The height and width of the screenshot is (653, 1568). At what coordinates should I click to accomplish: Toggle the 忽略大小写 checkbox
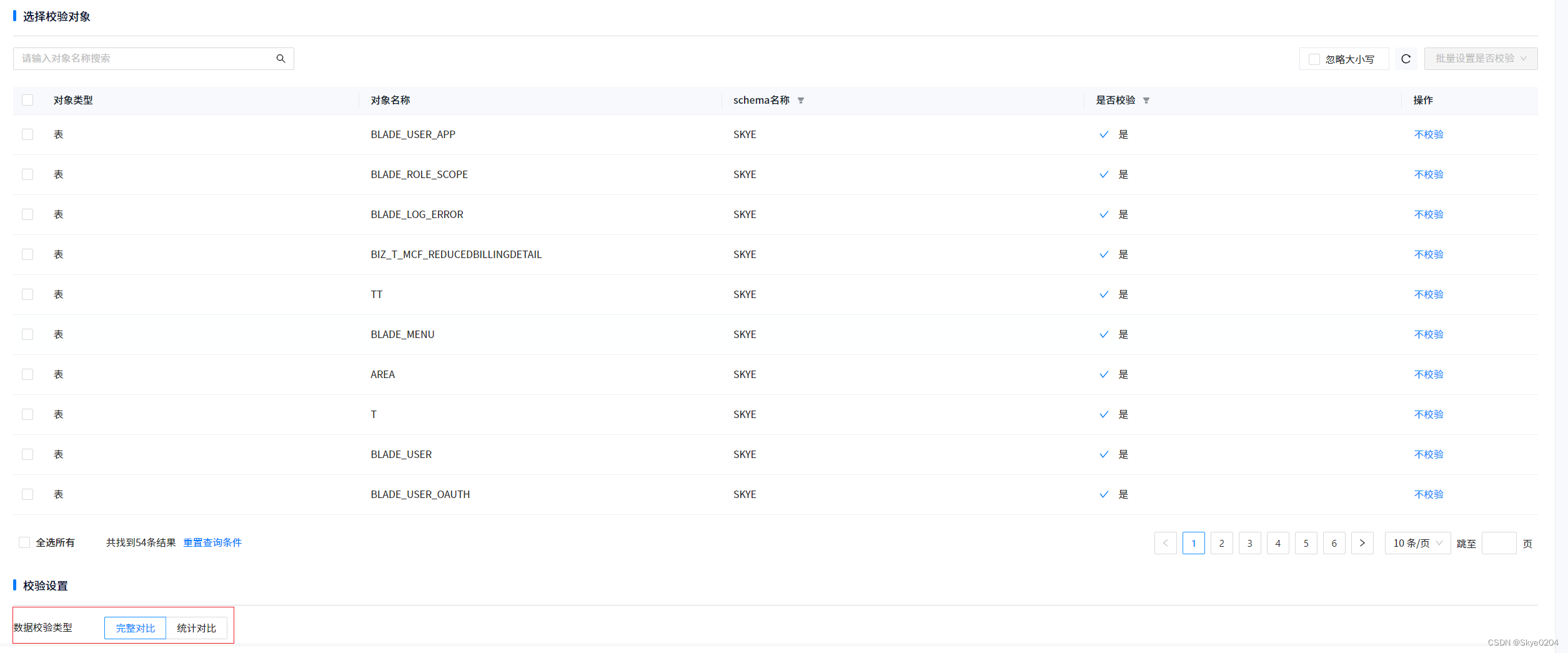pos(1314,59)
